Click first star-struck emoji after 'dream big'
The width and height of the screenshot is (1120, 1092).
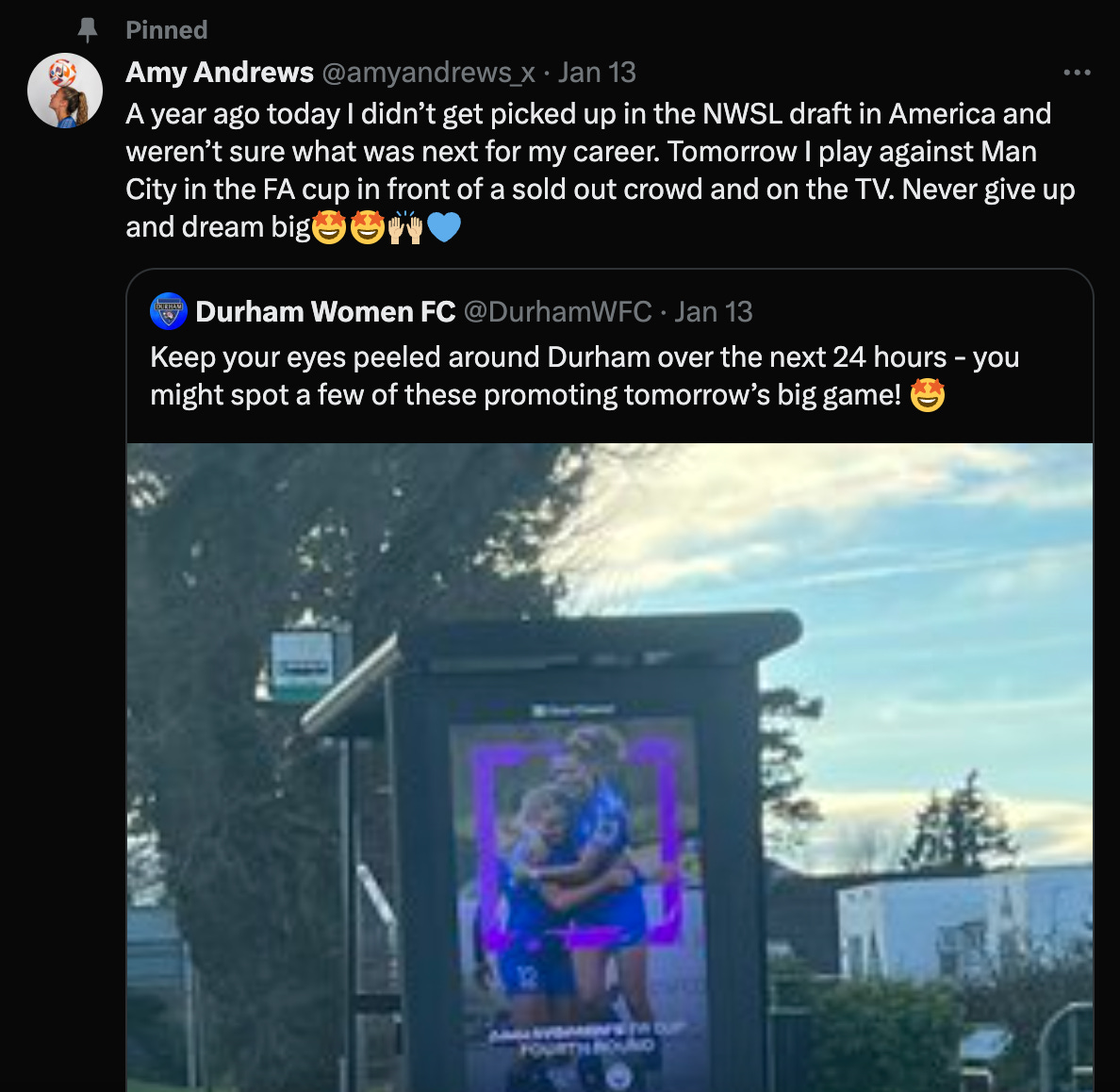click(329, 227)
